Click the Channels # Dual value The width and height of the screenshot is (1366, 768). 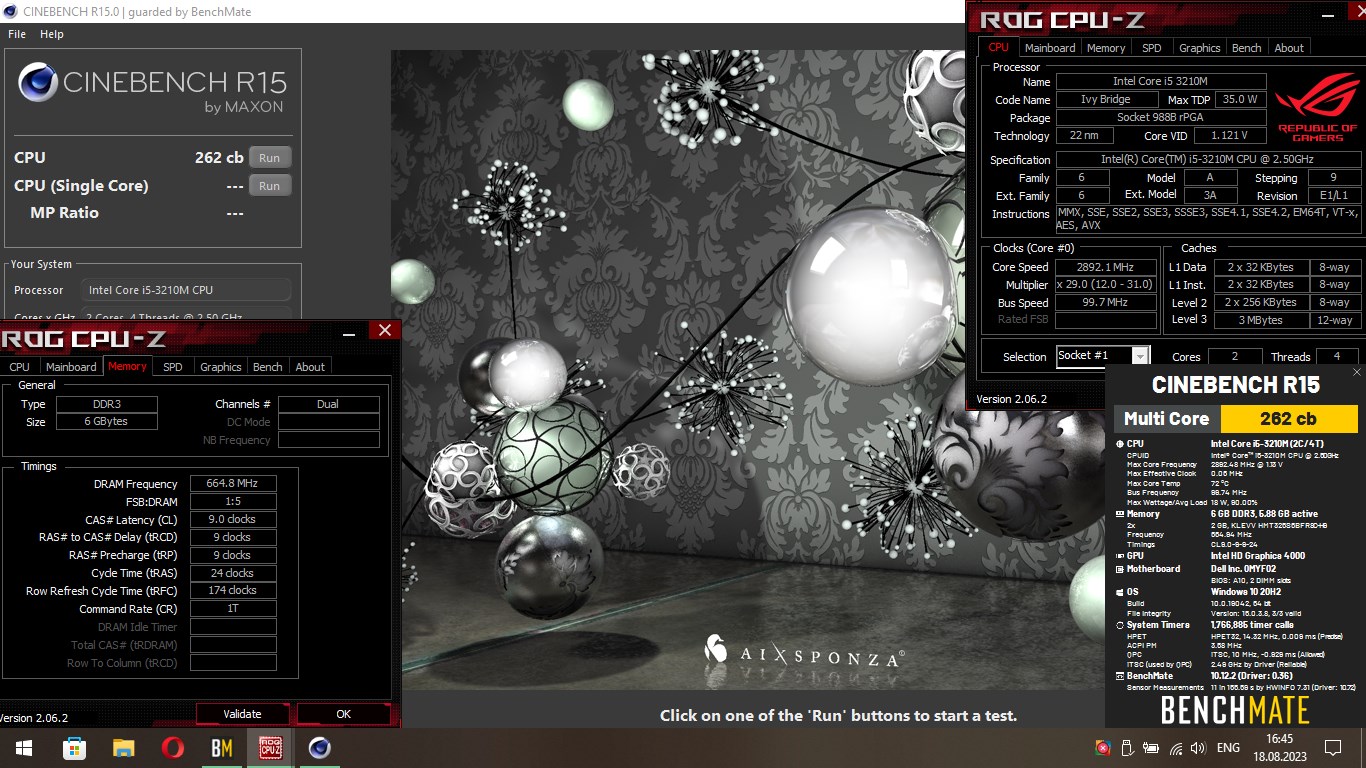pos(328,404)
